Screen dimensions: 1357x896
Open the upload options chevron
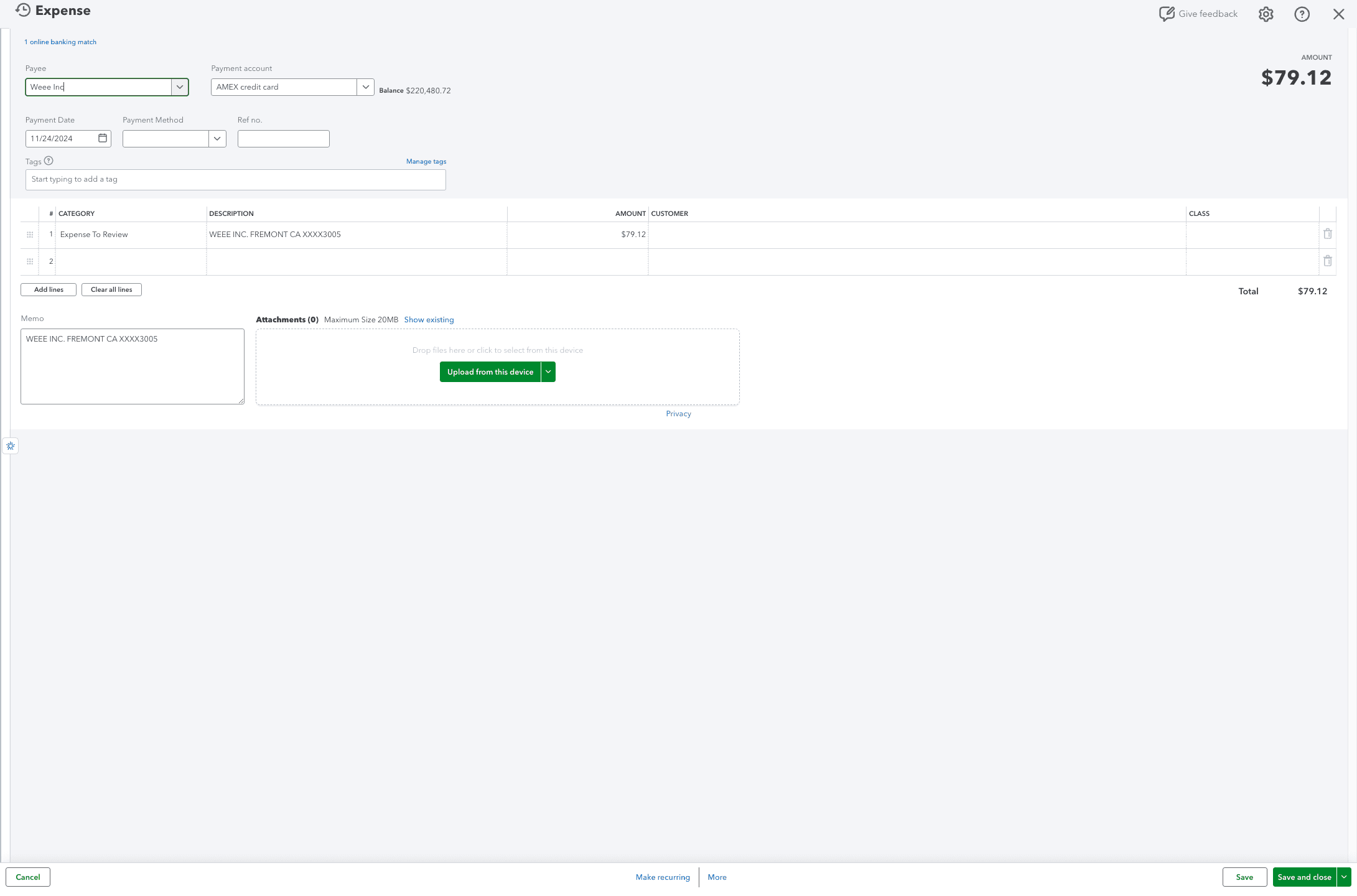[x=548, y=371]
